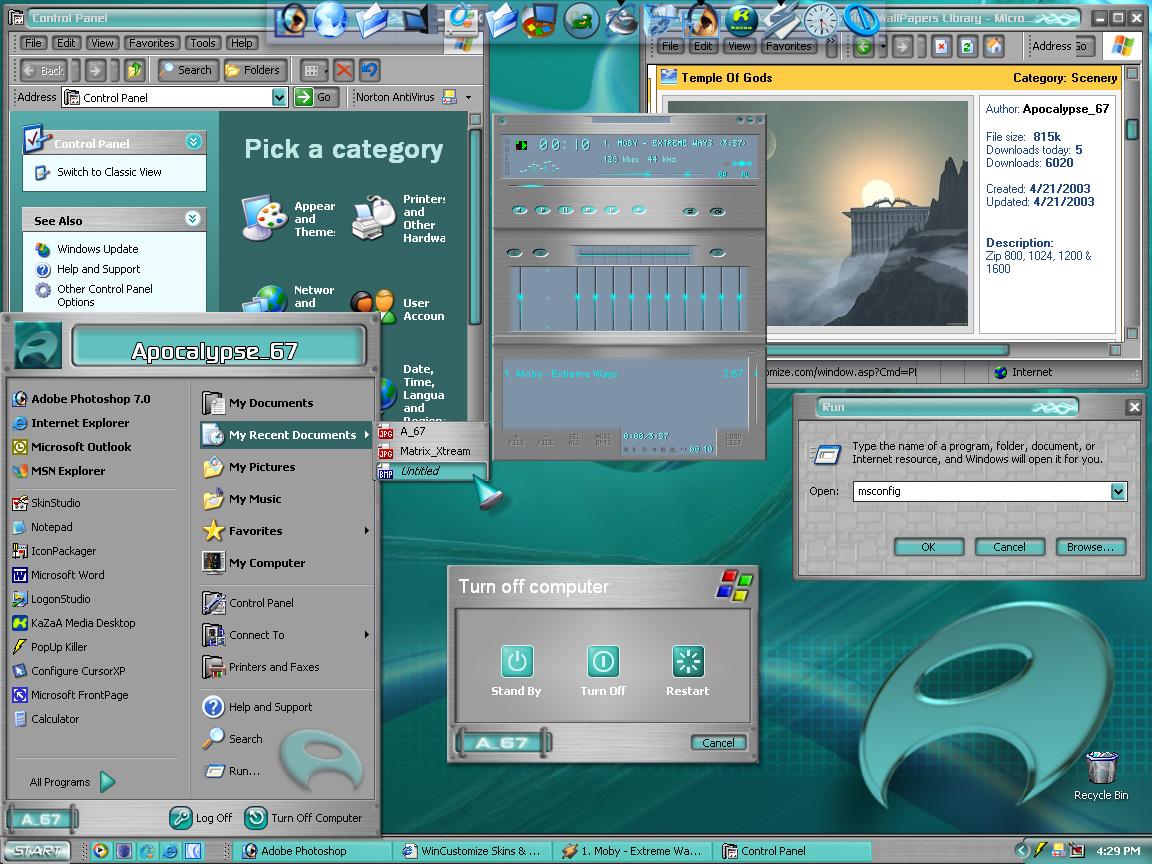This screenshot has height=864, width=1152.
Task: Open the Run dialog Open field dropdown
Action: 1118,492
